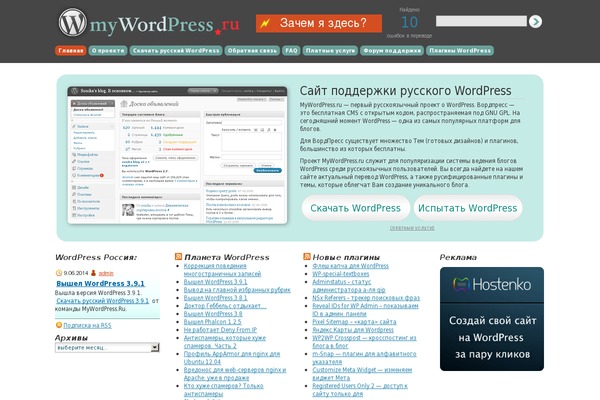Click the Скачать WordPress button
This screenshot has width=600, height=400.
[x=355, y=208]
